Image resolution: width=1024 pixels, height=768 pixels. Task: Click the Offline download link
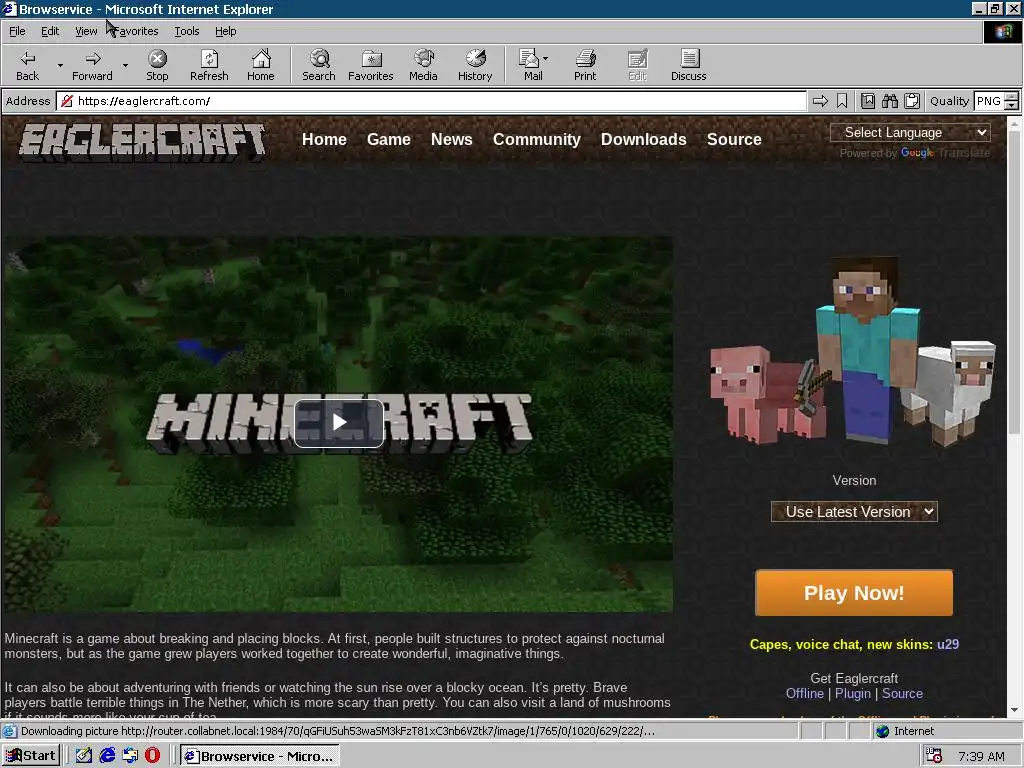tap(804, 694)
